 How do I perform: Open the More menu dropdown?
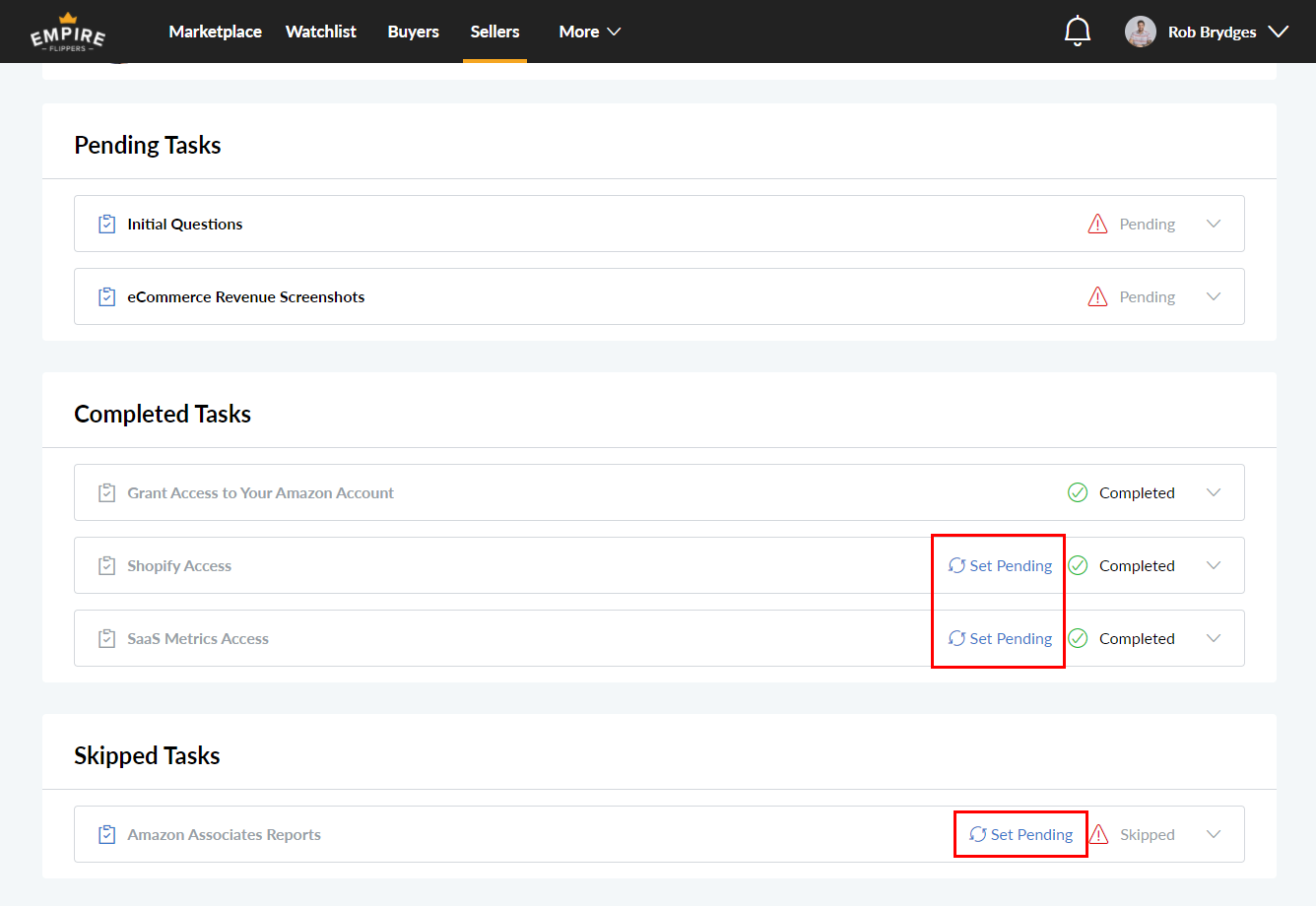(x=590, y=32)
